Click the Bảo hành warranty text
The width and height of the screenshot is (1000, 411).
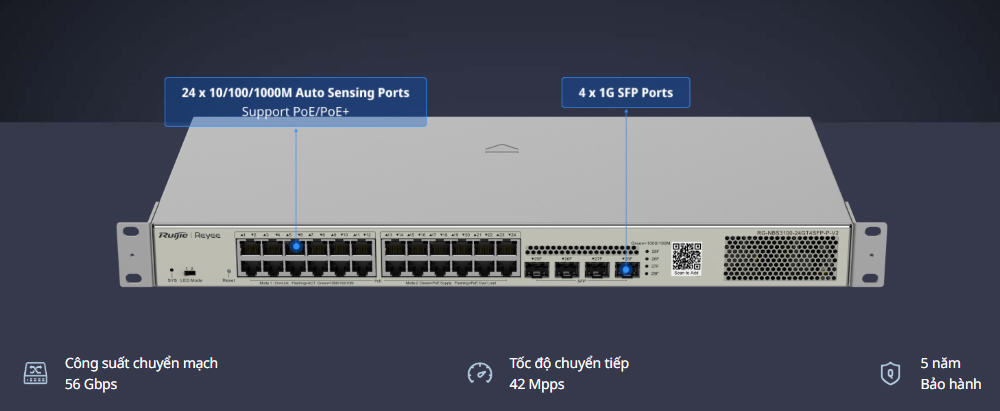(951, 384)
